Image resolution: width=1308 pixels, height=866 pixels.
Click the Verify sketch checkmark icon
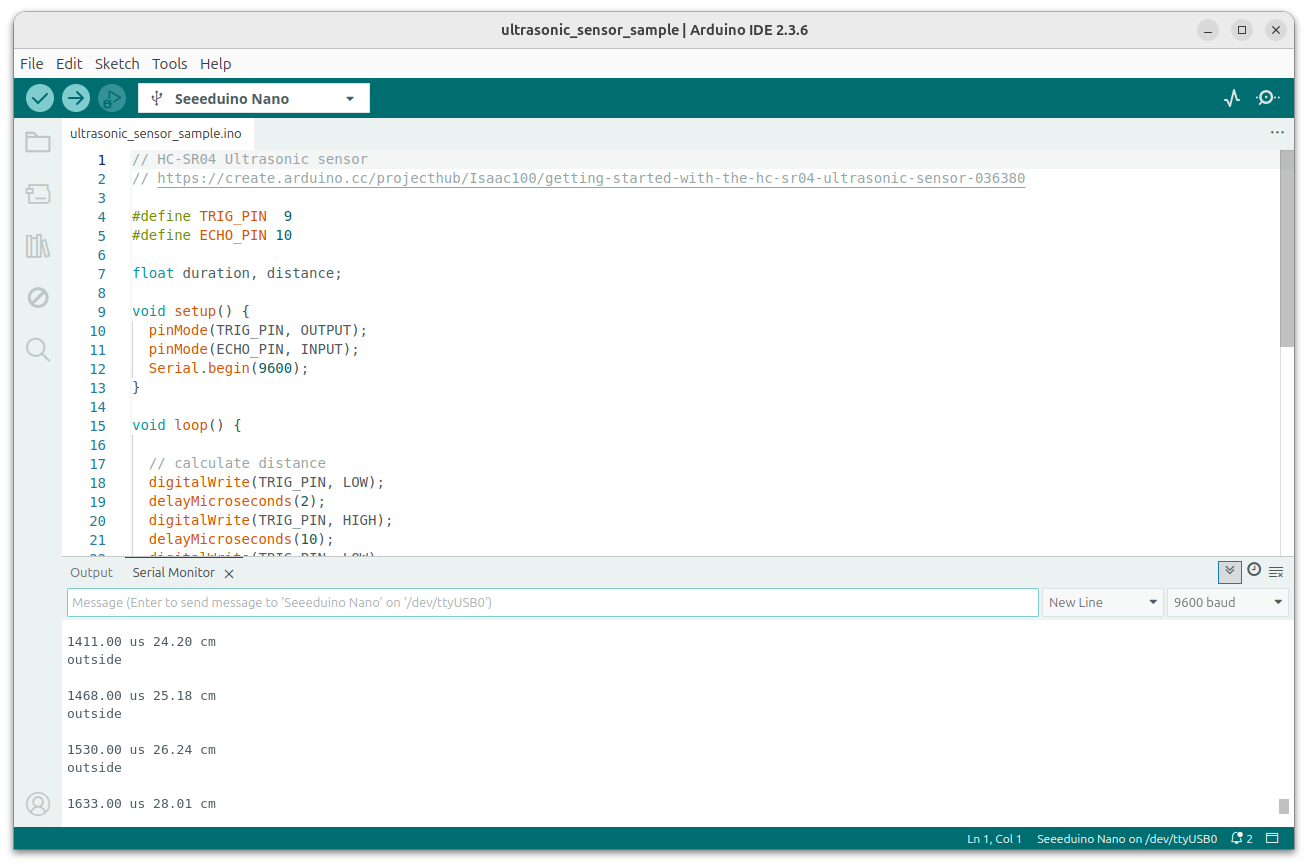coord(40,97)
